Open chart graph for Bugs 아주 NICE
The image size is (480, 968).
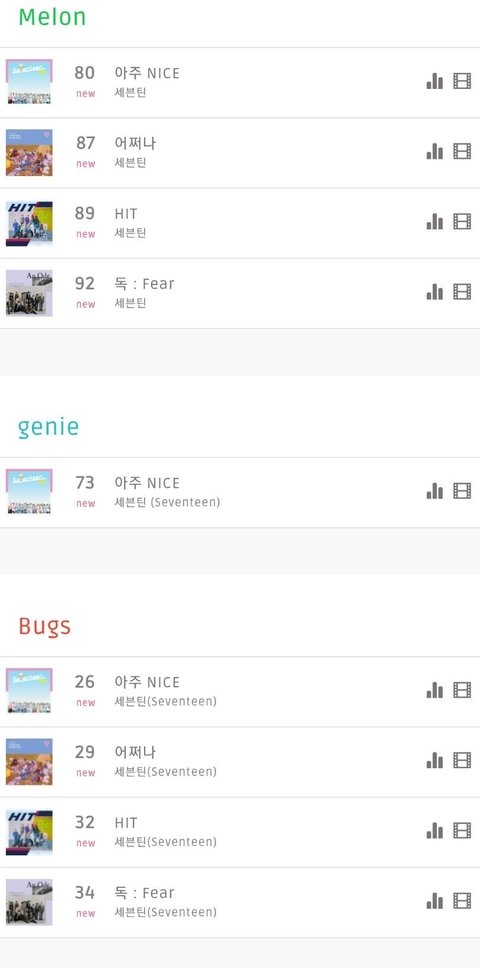434,690
